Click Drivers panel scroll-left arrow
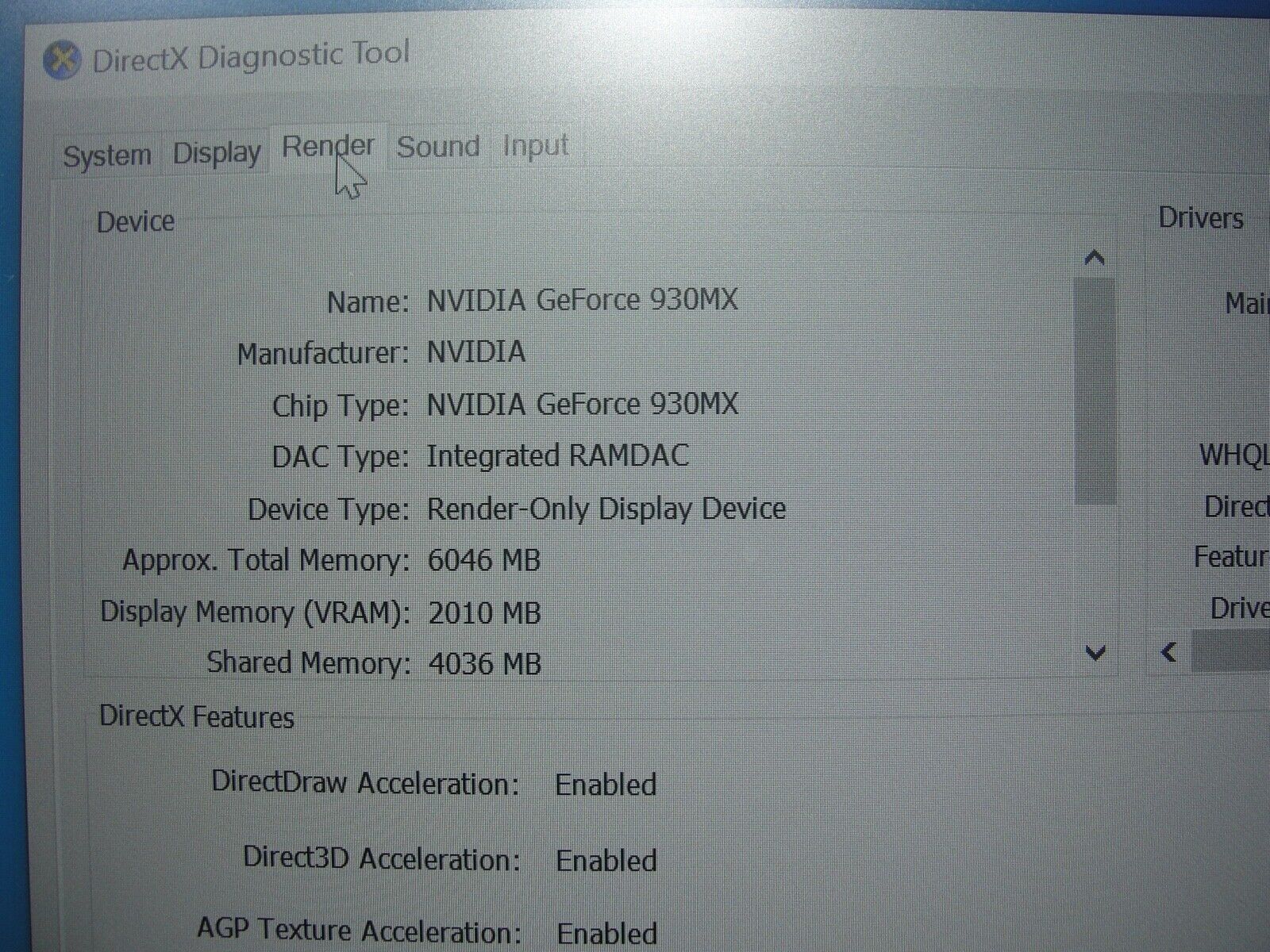This screenshot has width=1270, height=952. coord(1168,653)
